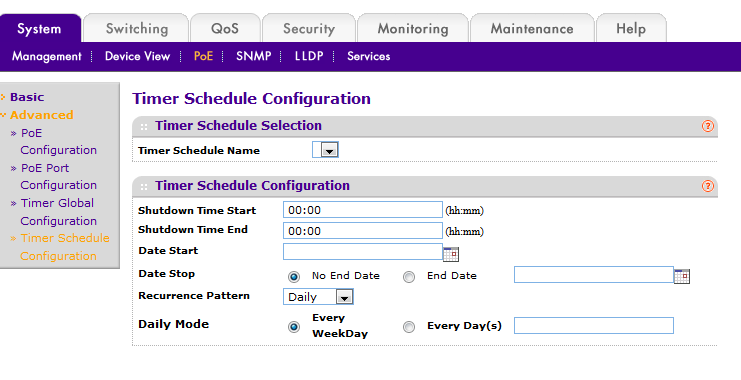Click the Every Day(s) number field
Image resolution: width=741 pixels, height=380 pixels.
(x=594, y=326)
